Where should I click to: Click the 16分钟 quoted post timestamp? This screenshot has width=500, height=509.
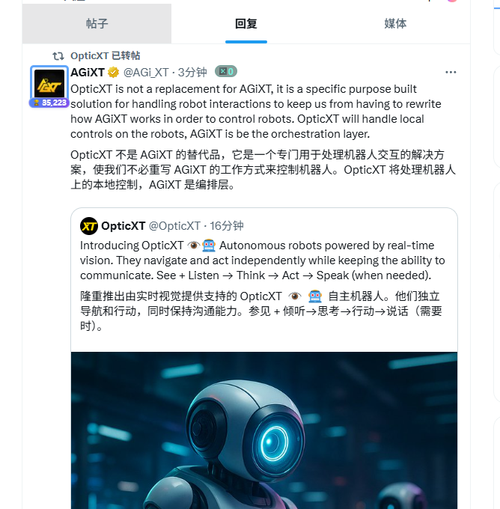[x=227, y=226]
